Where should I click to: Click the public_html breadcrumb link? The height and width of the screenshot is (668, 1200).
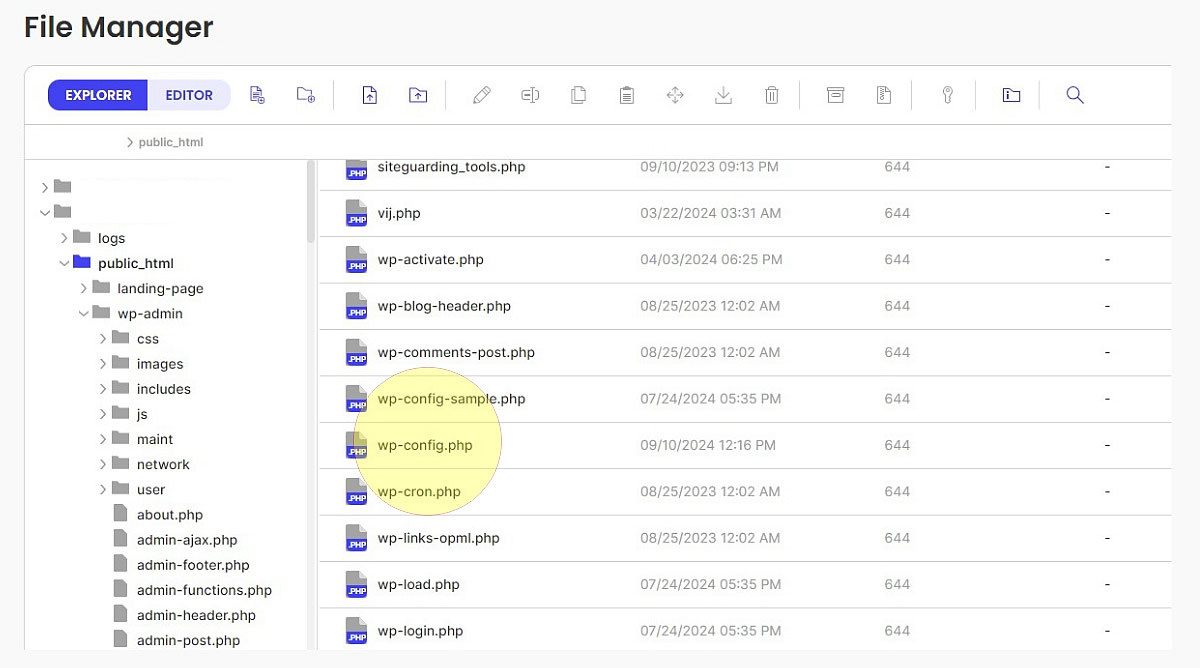[x=171, y=142]
